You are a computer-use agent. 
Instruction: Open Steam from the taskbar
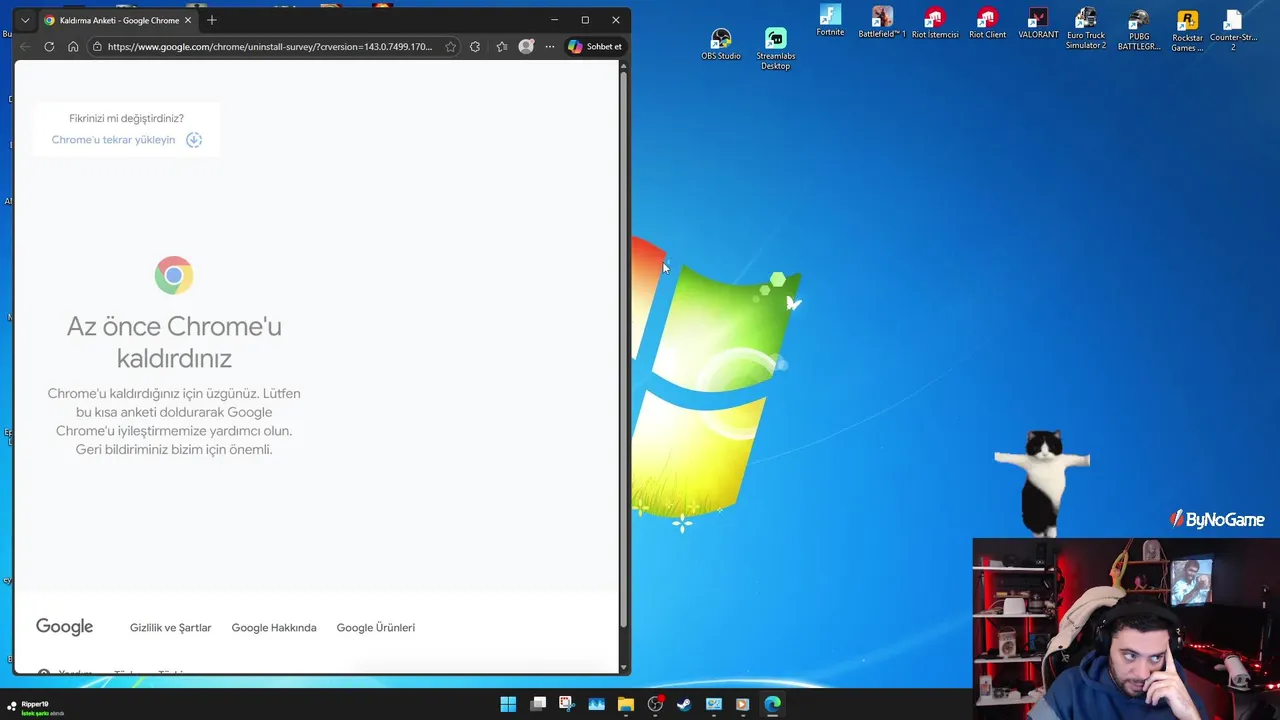[x=684, y=704]
